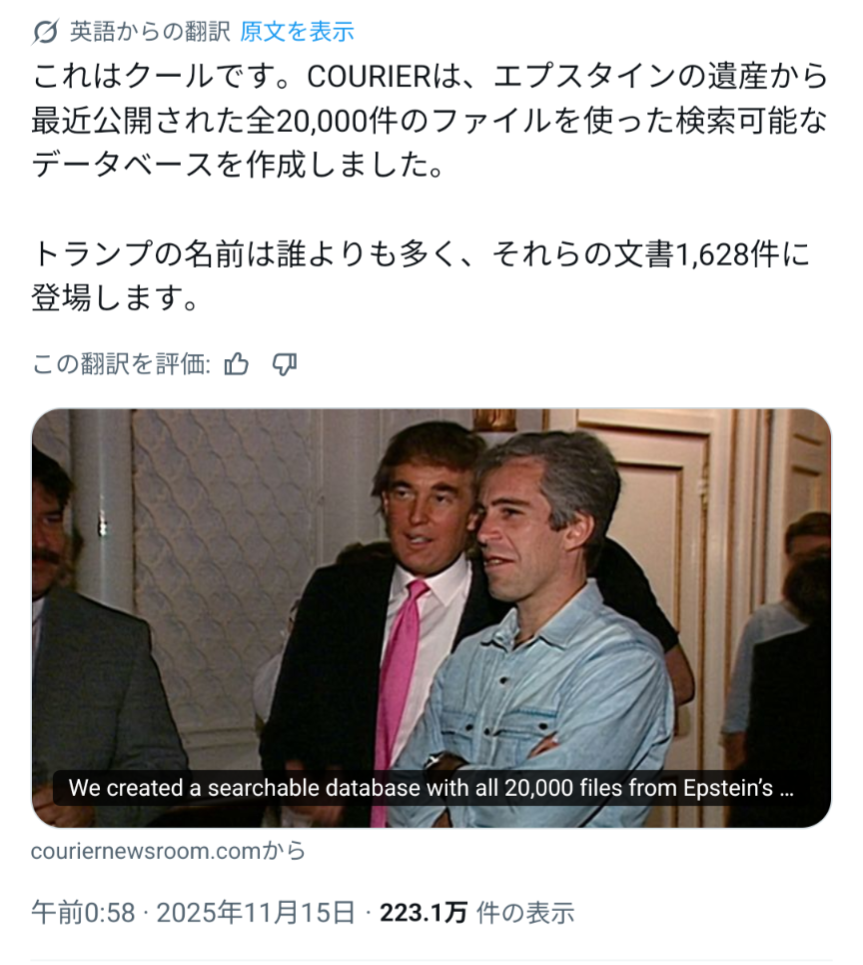Open the link card preview image

click(432, 618)
